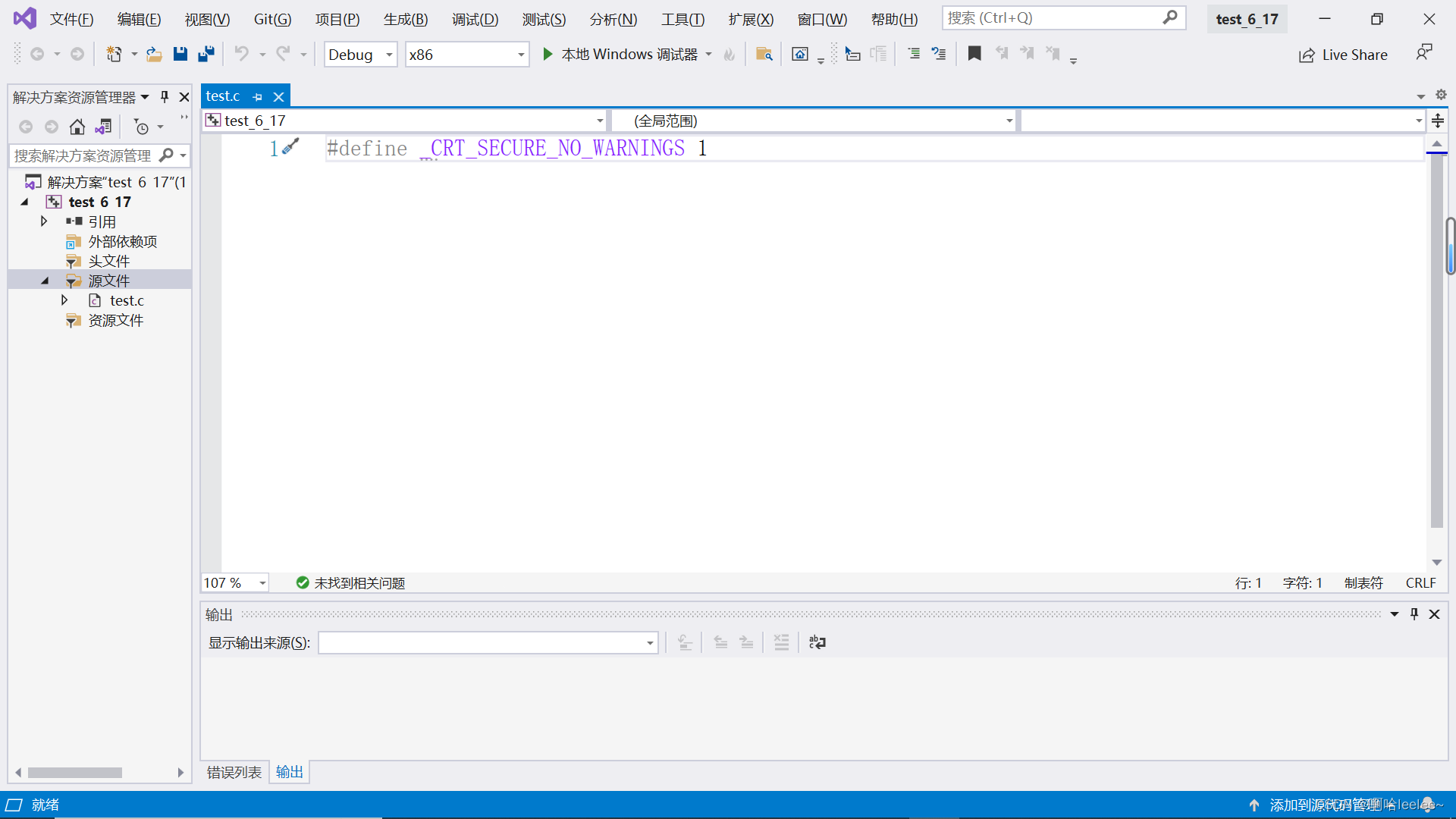Toggle word wrap in Output panel
This screenshot has height=819, width=1456.
(817, 643)
